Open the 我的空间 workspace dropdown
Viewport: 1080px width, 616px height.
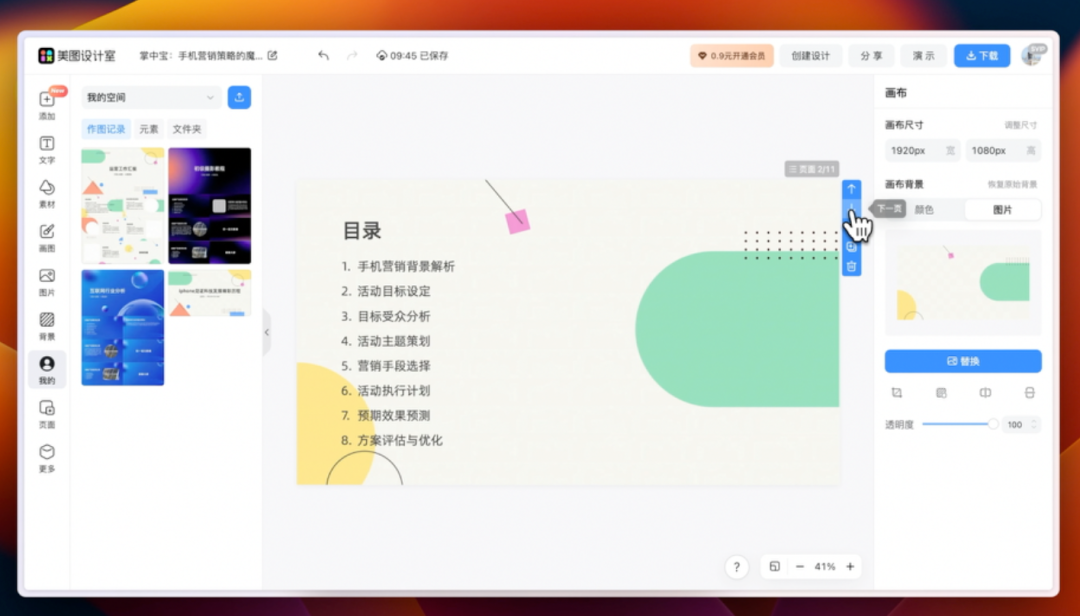click(x=150, y=97)
